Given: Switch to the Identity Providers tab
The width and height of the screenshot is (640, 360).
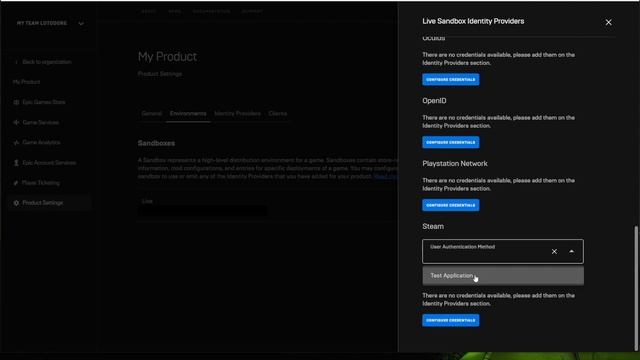Looking at the screenshot, I should 237,113.
